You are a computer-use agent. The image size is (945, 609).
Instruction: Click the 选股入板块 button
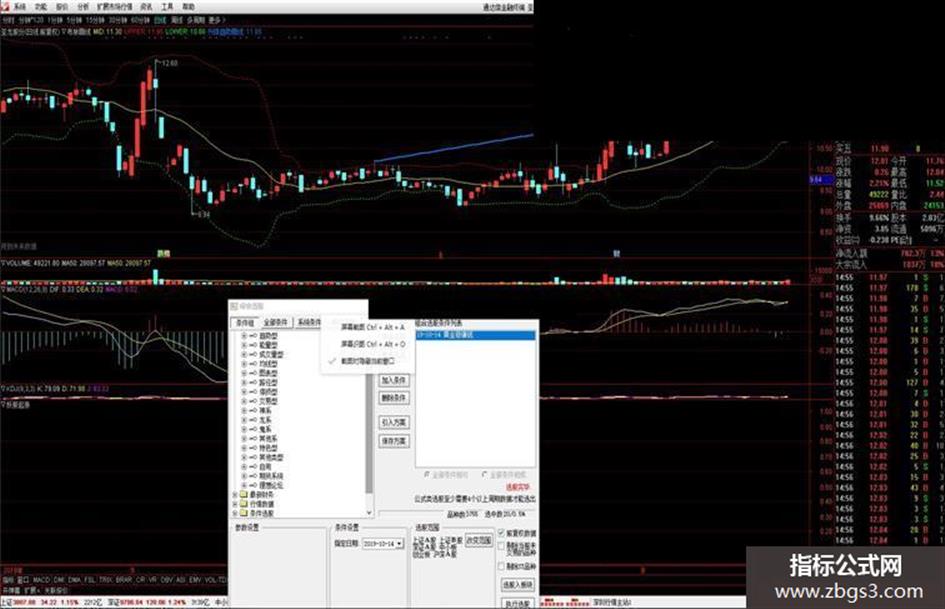[x=517, y=585]
